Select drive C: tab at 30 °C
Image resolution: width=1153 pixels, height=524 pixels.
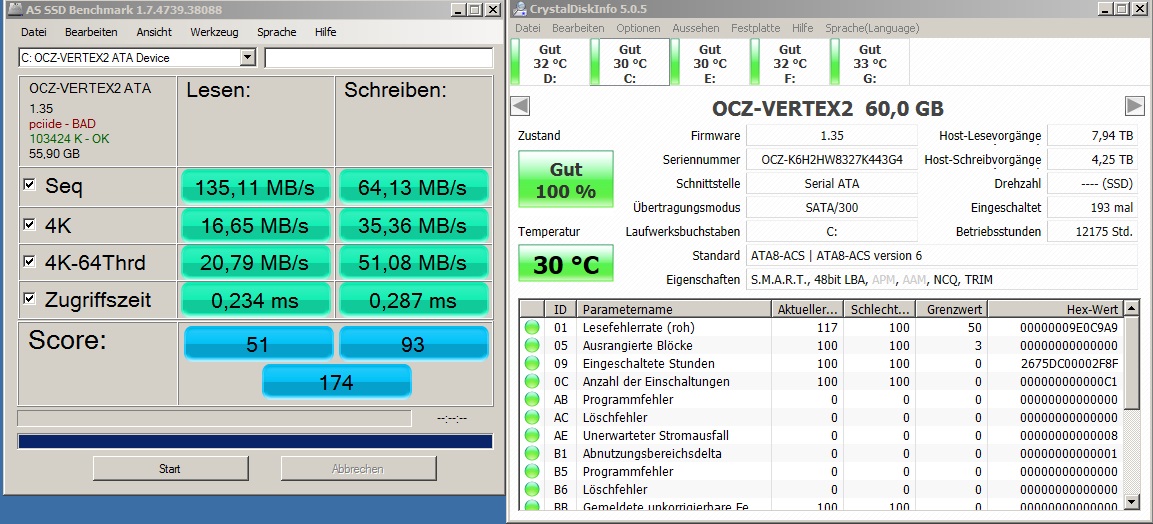(x=630, y=62)
